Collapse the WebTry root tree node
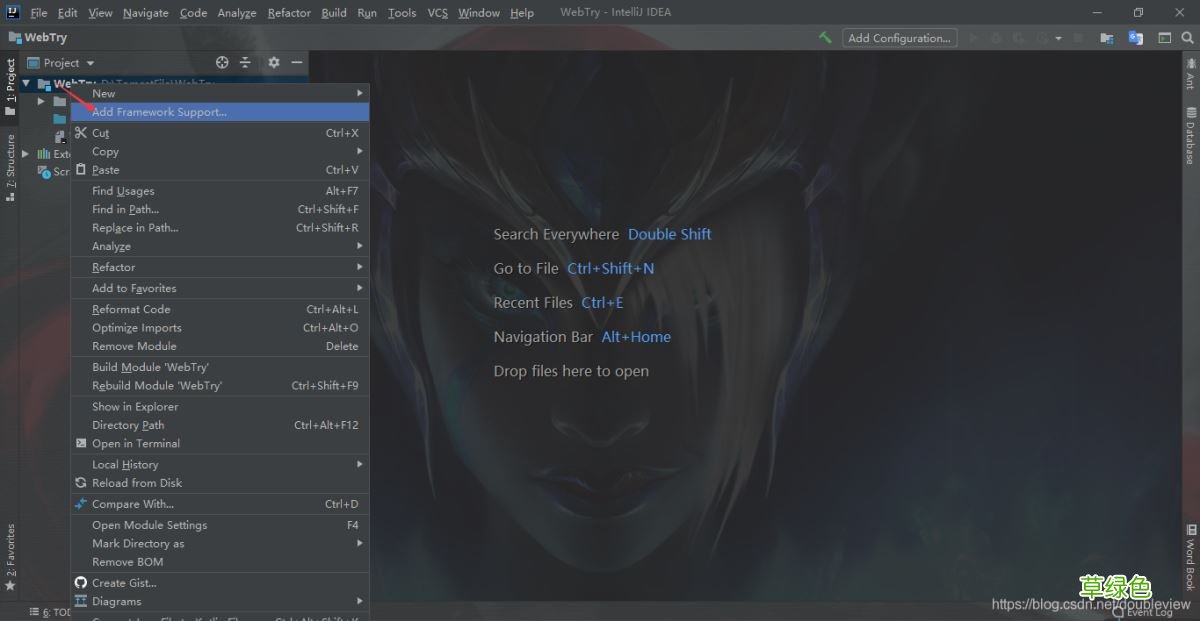The height and width of the screenshot is (621, 1200). (26, 84)
